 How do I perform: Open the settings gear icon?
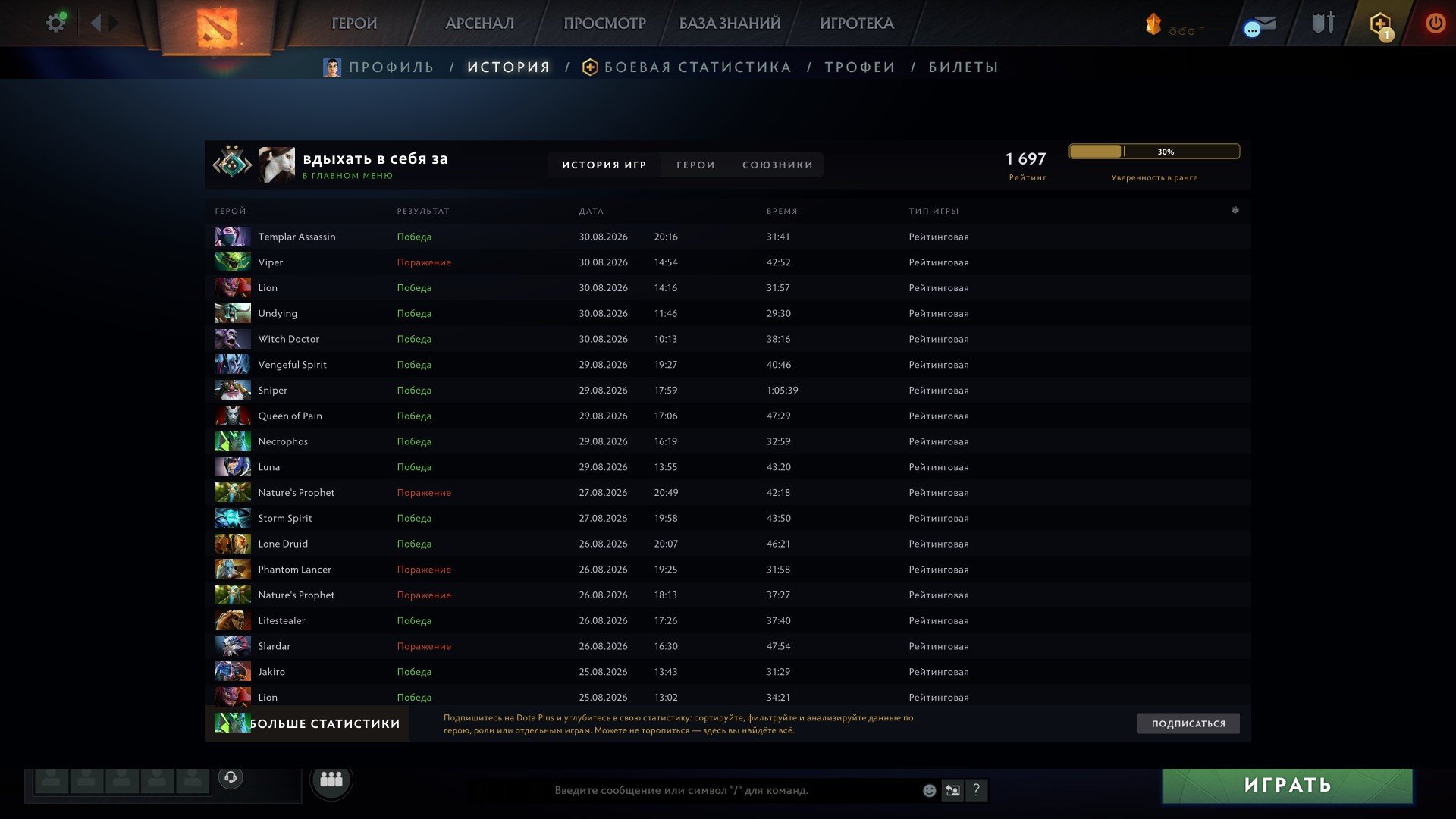[55, 23]
